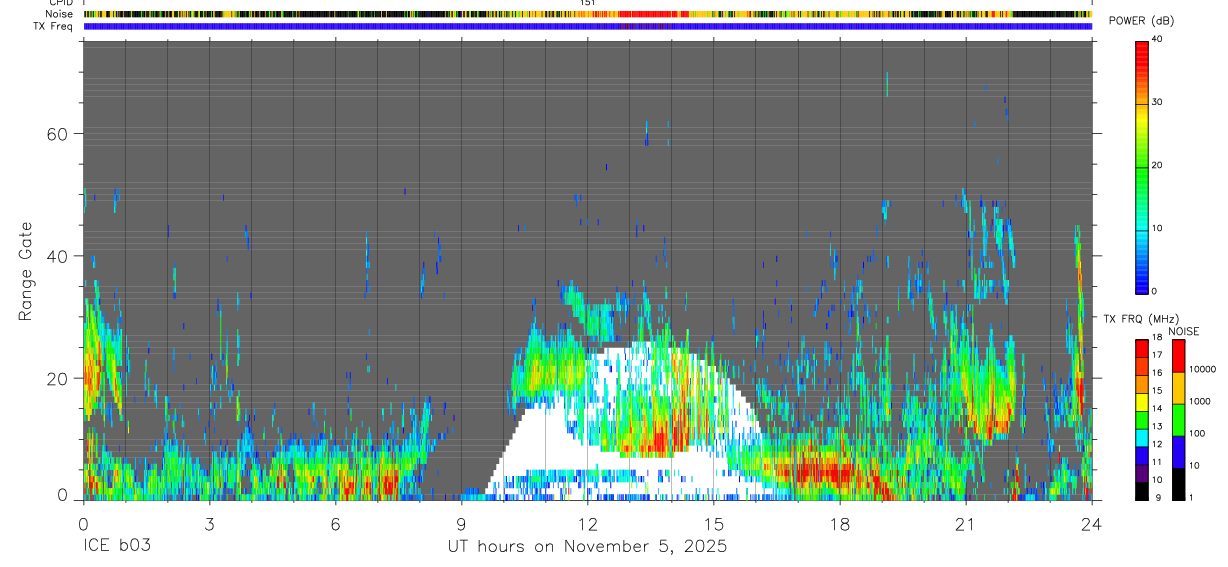Click the 3 tick on the UT hours axis
The height and width of the screenshot is (567, 1228).
pyautogui.click(x=209, y=523)
